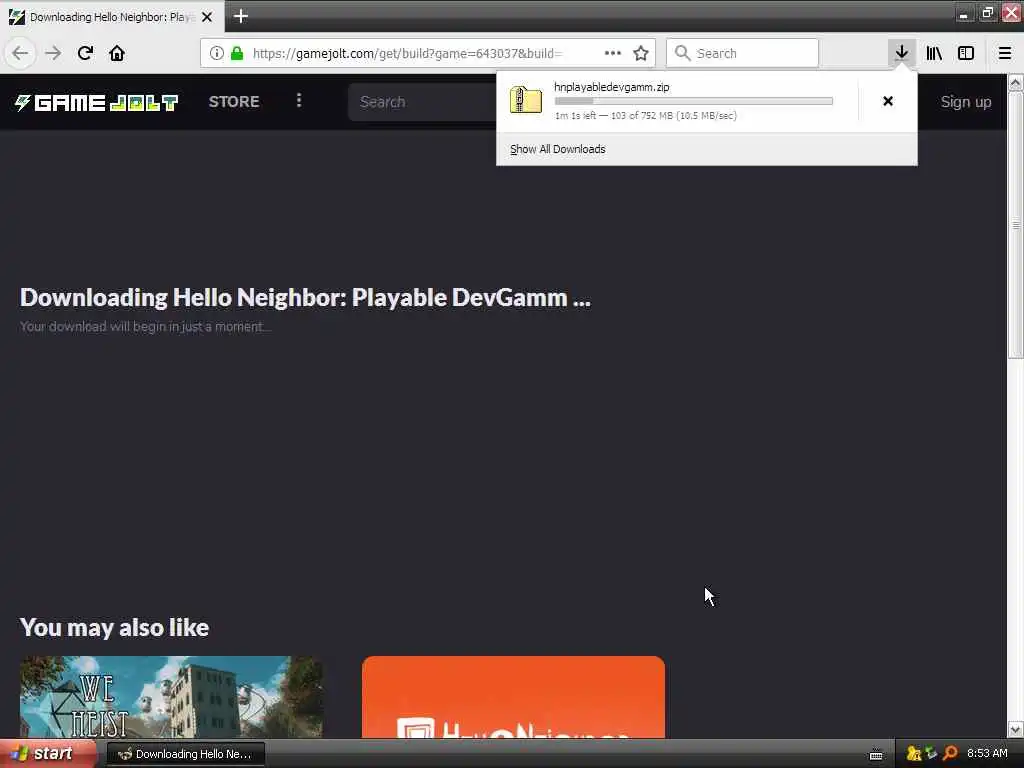
Task: Go back with the browser back arrow
Action: click(x=20, y=53)
